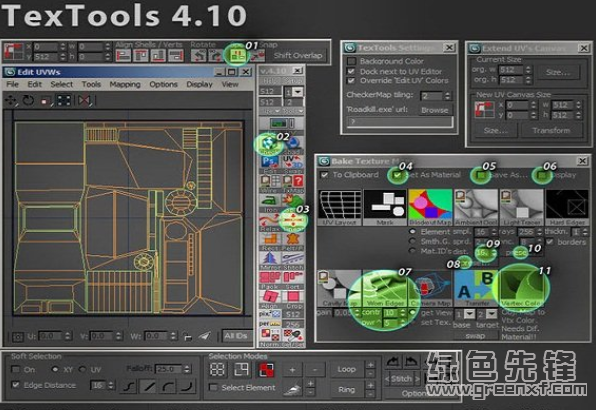The height and width of the screenshot is (410, 596).
Task: Open the Tools menu in Edit UVWs
Action: [91, 84]
